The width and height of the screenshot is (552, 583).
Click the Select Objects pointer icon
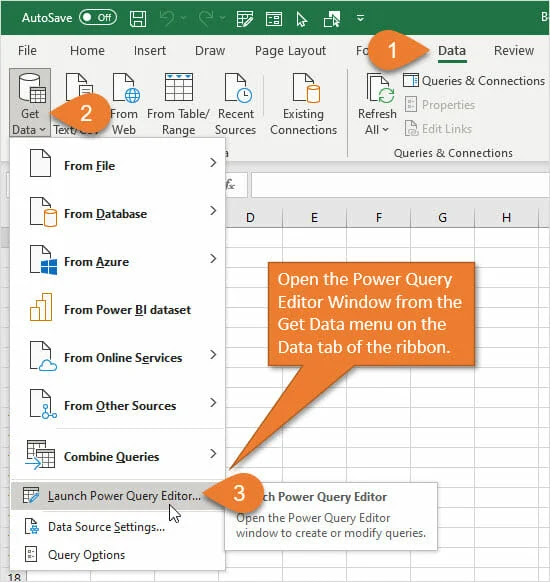pos(302,19)
